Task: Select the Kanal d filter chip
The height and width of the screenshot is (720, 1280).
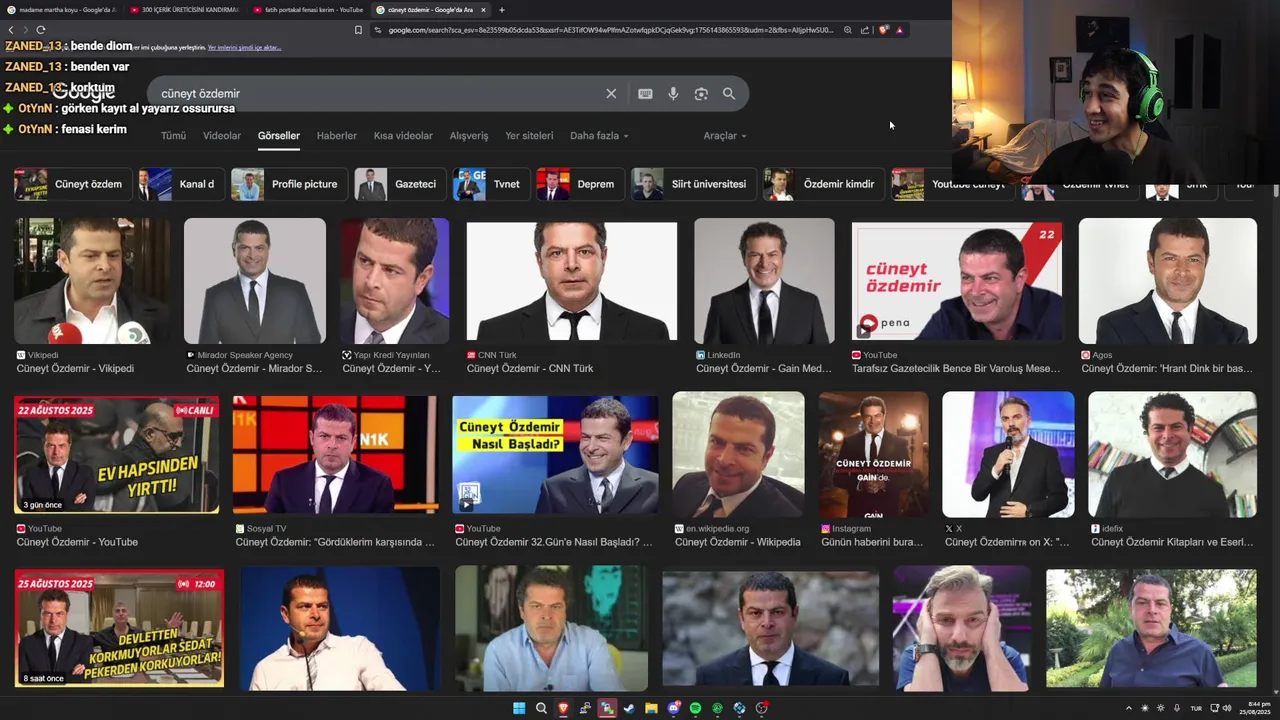Action: (180, 184)
